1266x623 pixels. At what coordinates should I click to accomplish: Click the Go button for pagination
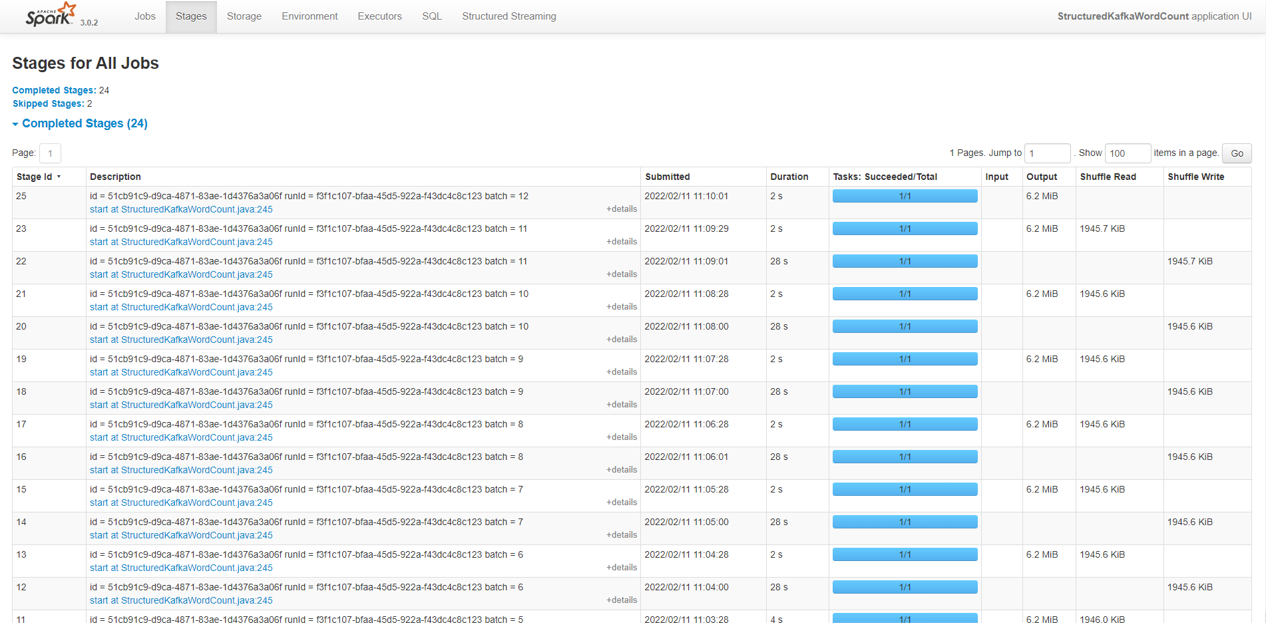pyautogui.click(x=1237, y=153)
